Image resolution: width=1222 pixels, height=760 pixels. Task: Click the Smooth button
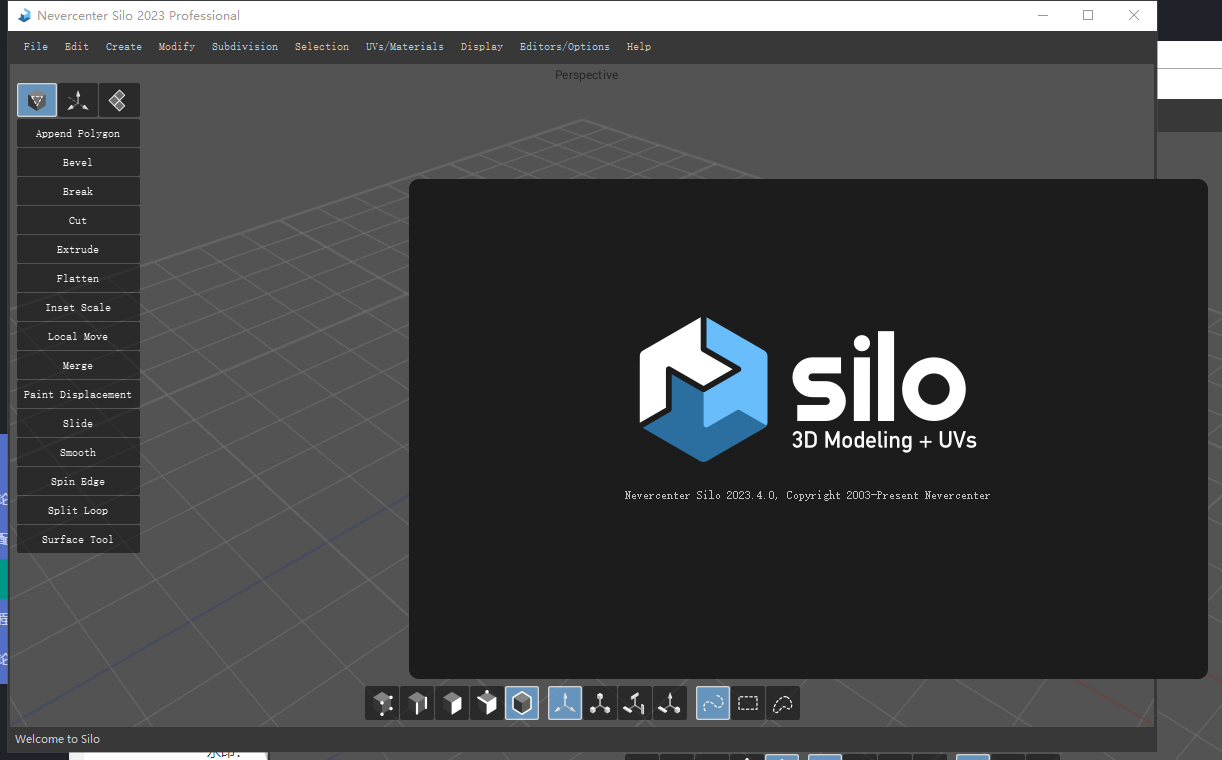[78, 453]
